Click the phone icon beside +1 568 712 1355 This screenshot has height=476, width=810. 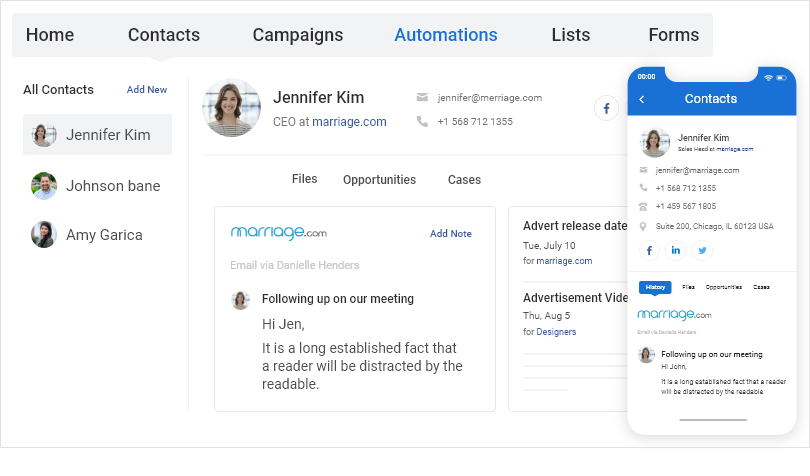(422, 121)
